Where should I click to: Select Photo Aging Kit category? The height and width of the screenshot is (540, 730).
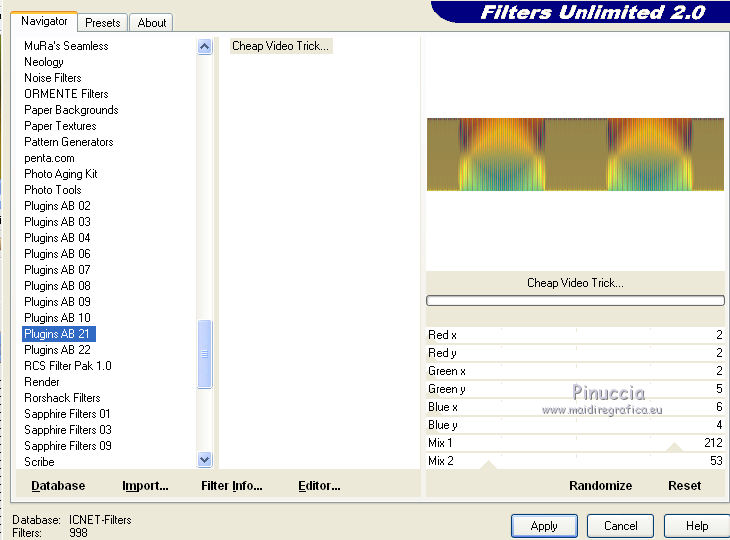(61, 174)
